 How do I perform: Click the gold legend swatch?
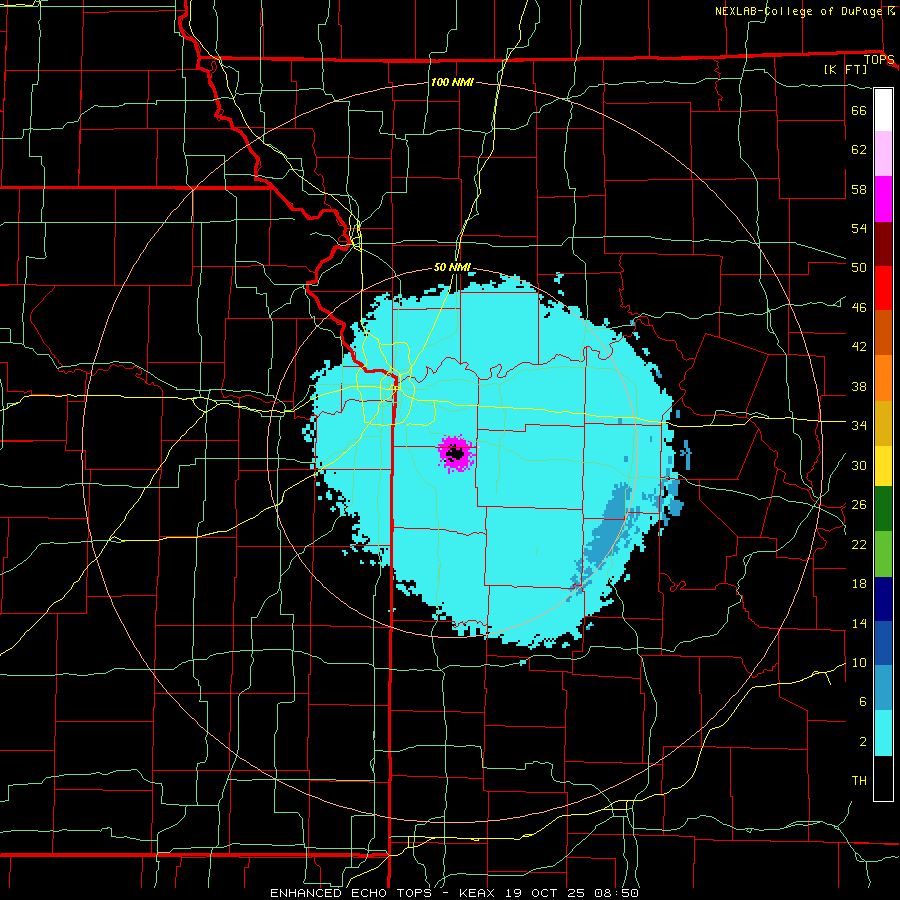pyautogui.click(x=883, y=423)
